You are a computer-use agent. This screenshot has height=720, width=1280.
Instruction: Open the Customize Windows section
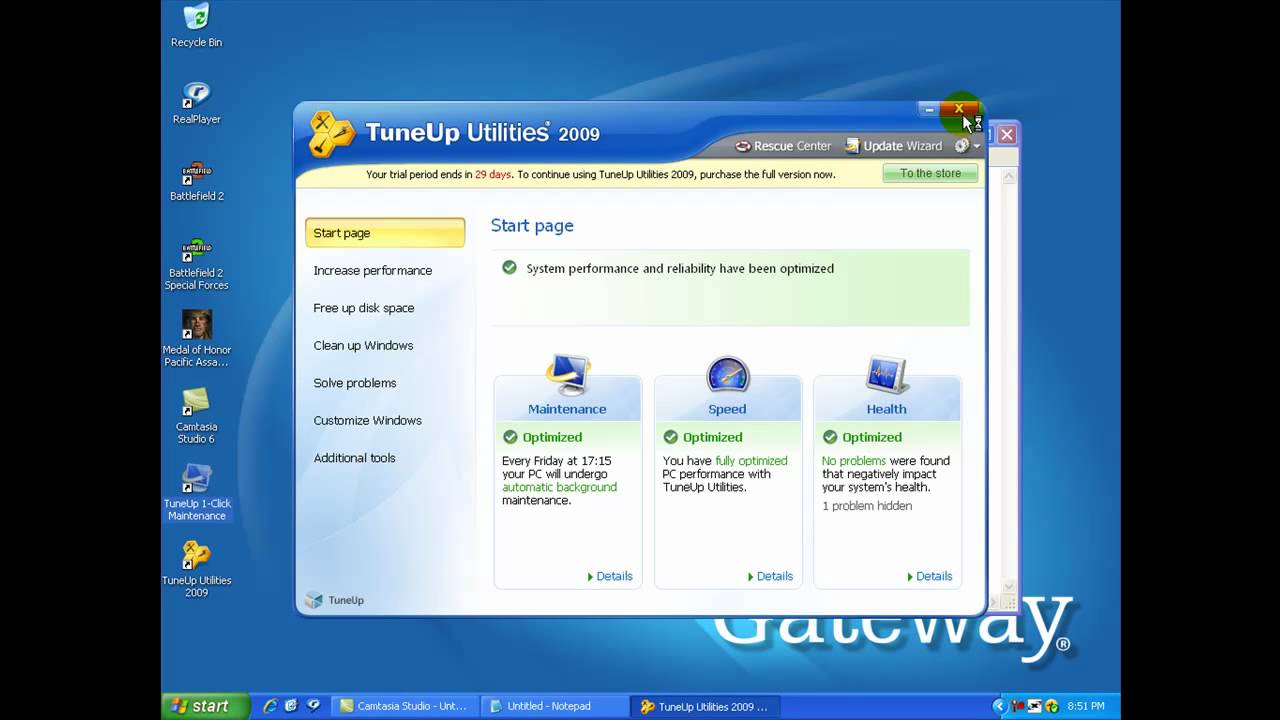[x=367, y=420]
